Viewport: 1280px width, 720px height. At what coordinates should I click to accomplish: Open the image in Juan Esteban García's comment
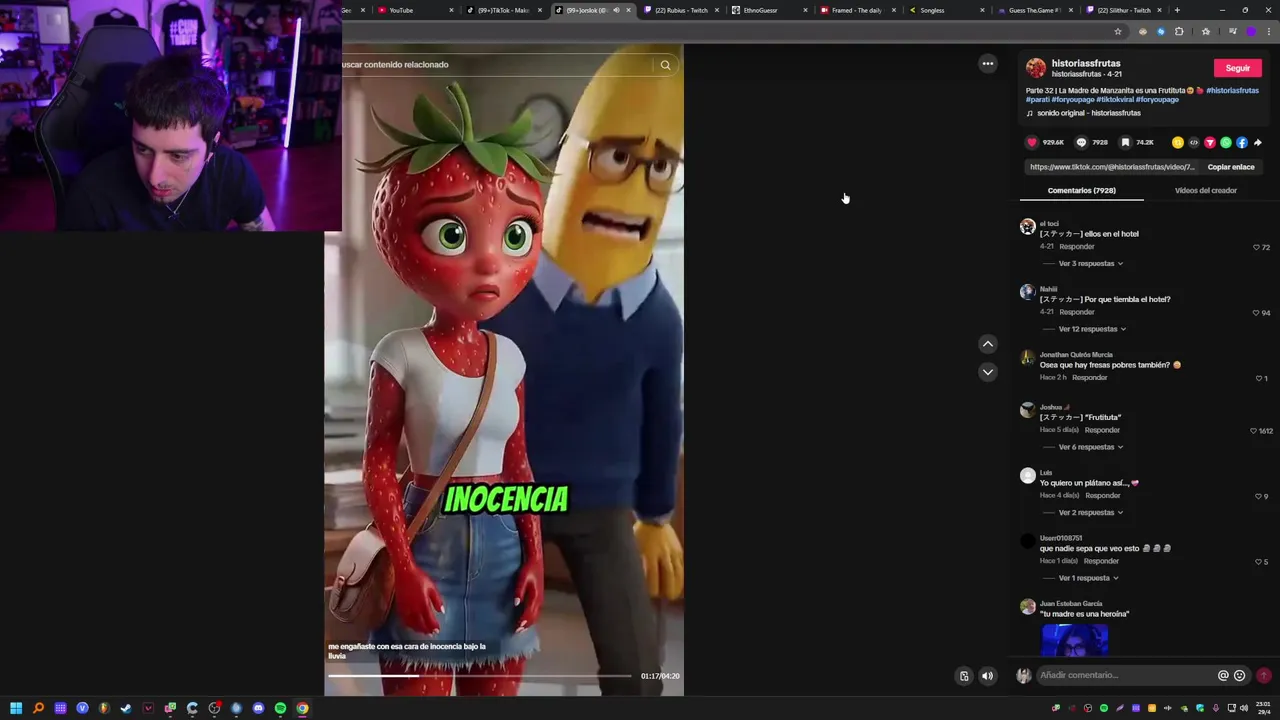tap(1075, 640)
